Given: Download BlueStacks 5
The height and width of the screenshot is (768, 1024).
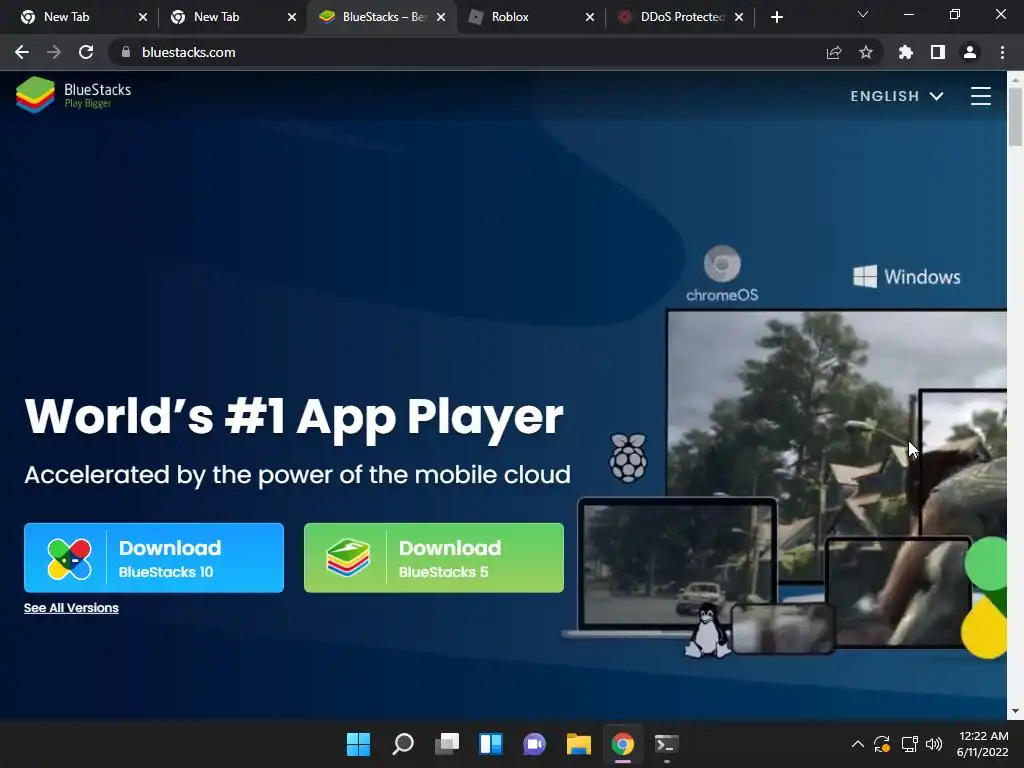Looking at the screenshot, I should click(434, 558).
